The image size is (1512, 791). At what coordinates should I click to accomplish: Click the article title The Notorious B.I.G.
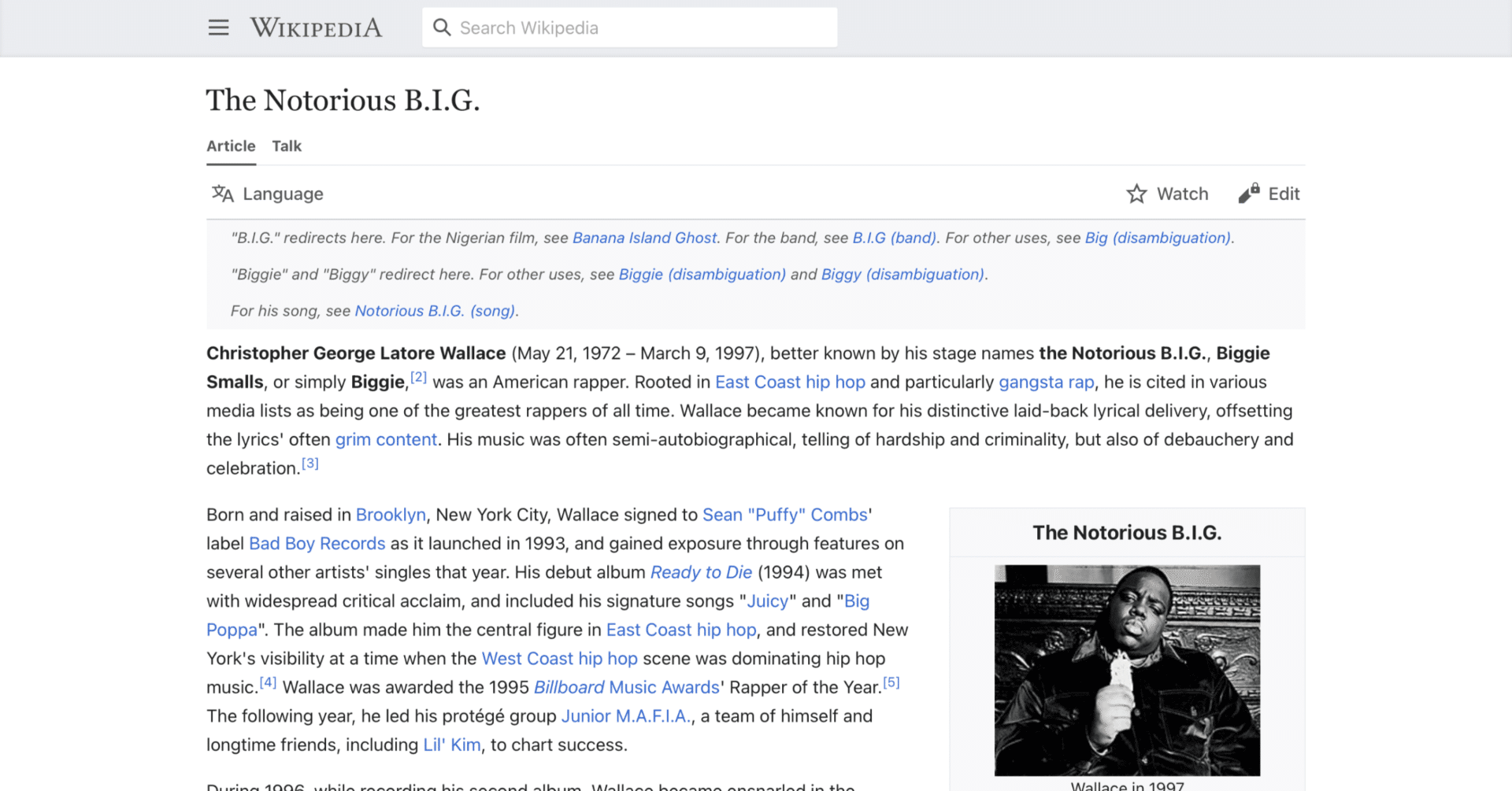pos(343,101)
